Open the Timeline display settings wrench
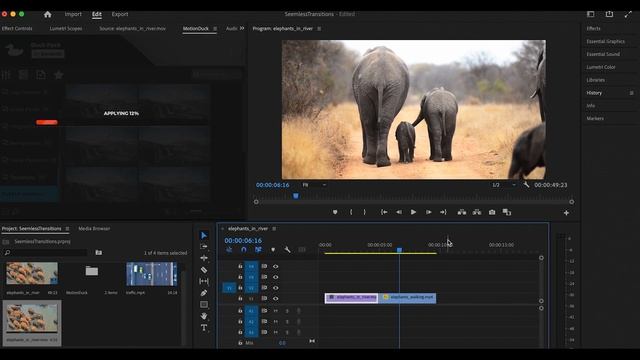 [x=287, y=250]
